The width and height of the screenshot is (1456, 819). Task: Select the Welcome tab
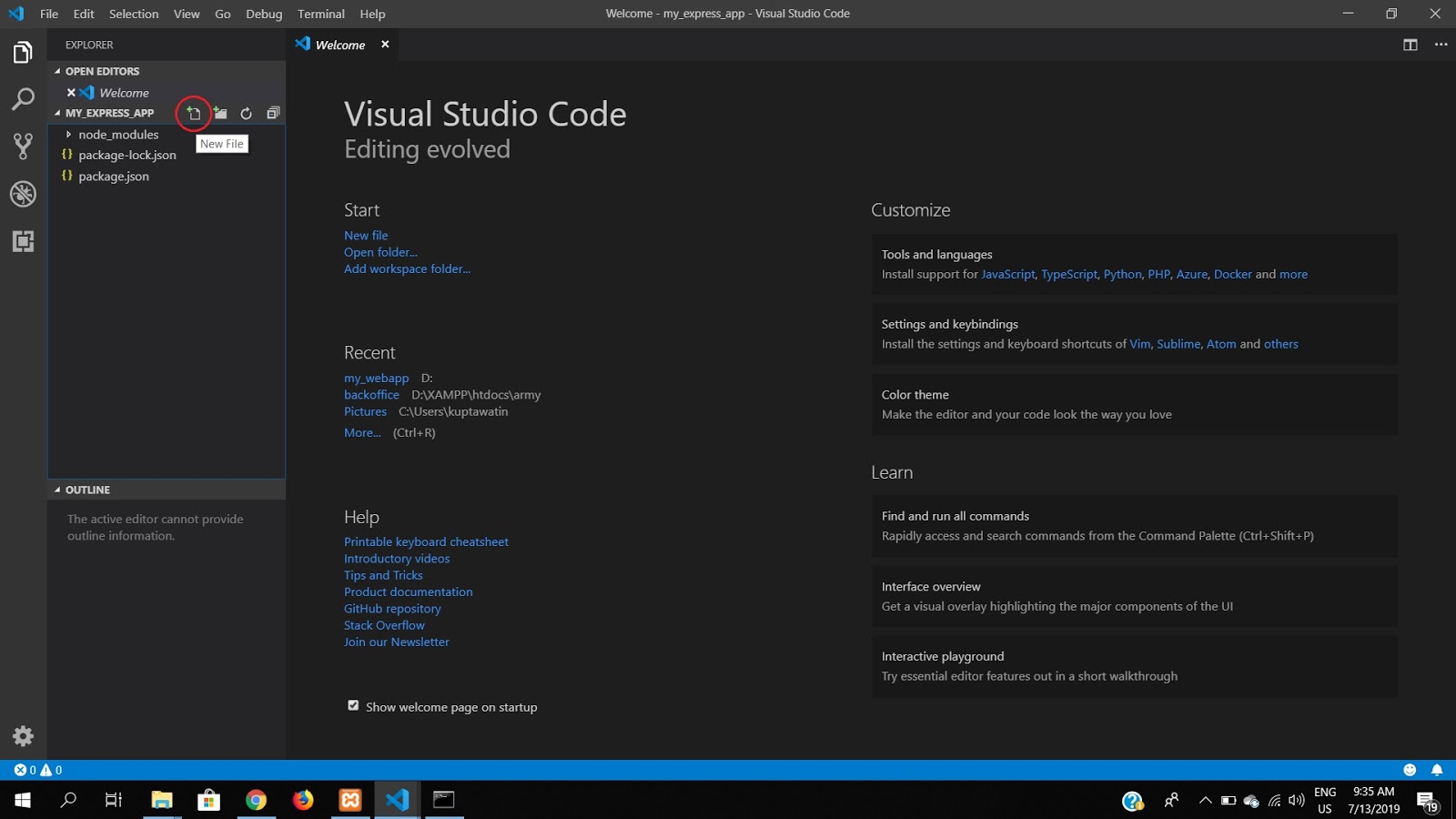(x=339, y=45)
